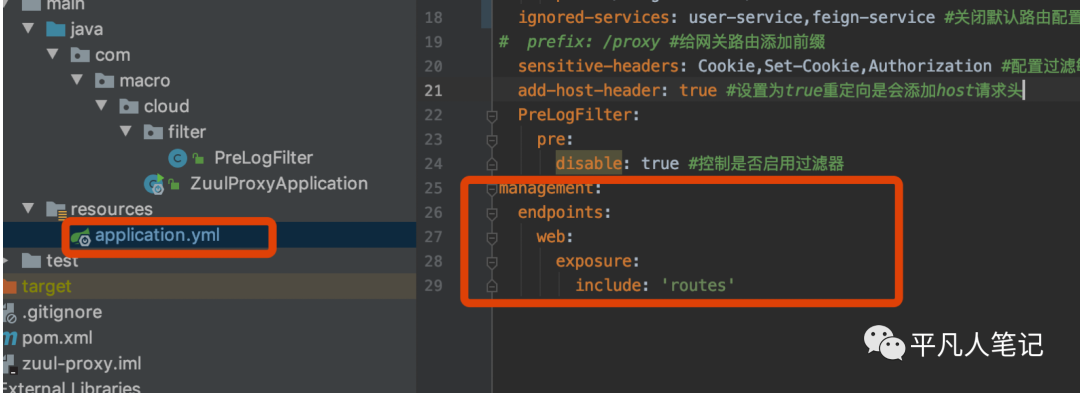Collapse the resources folder arrow
The image size is (1080, 393).
(x=28, y=209)
